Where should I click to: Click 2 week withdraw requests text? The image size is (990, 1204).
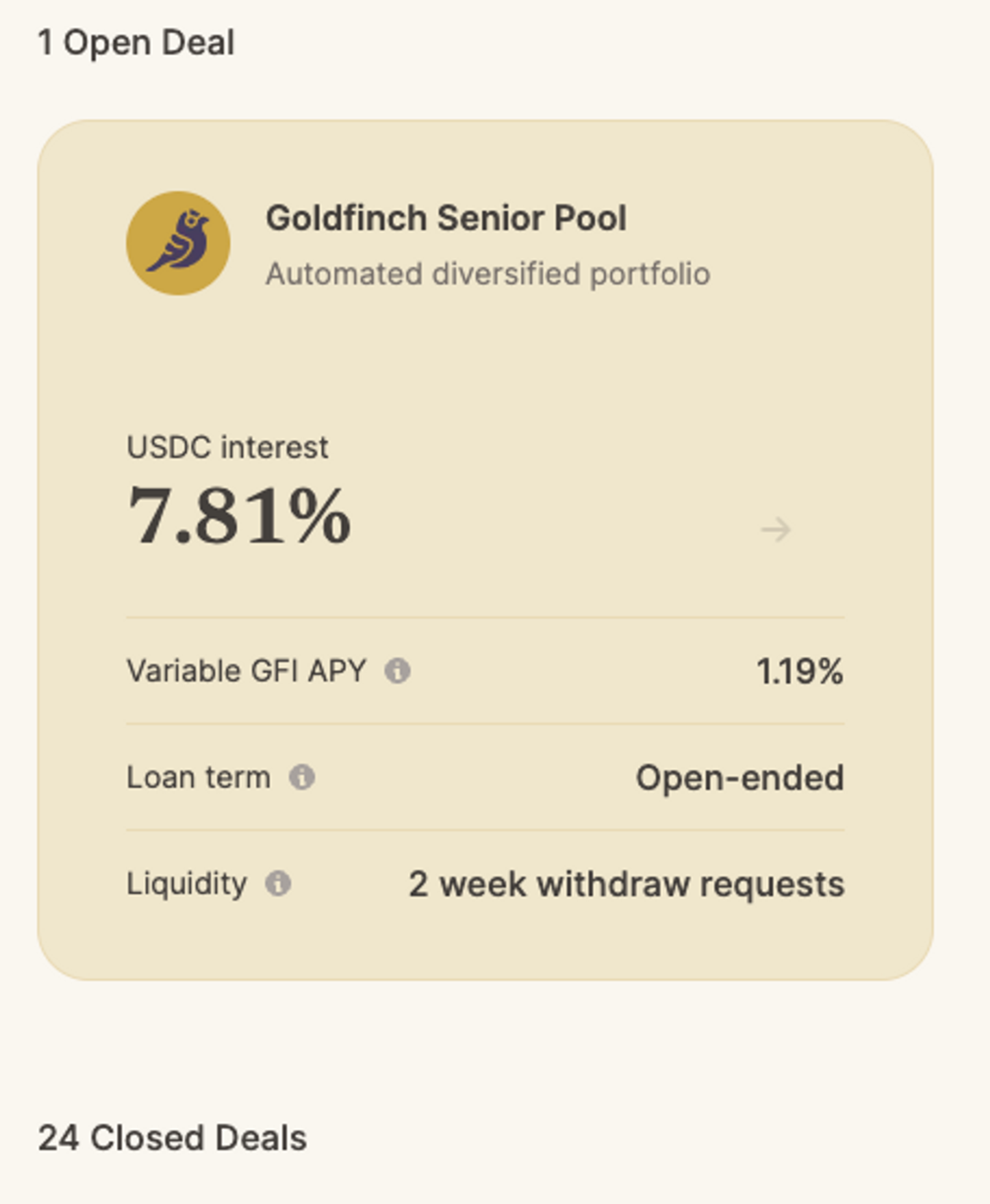tap(626, 884)
